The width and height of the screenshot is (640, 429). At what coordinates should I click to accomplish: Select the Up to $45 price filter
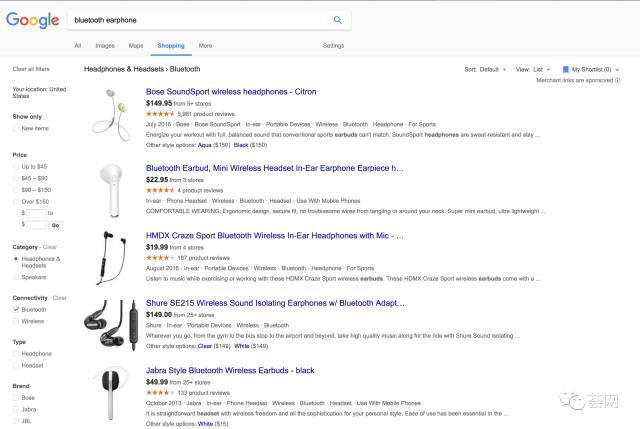tap(16, 167)
